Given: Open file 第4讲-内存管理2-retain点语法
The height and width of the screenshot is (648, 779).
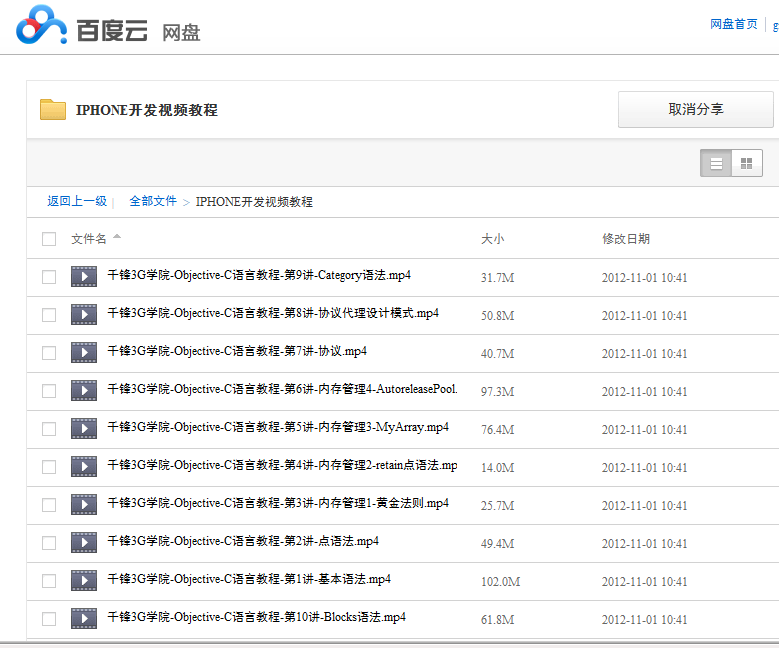Looking at the screenshot, I should (x=283, y=465).
